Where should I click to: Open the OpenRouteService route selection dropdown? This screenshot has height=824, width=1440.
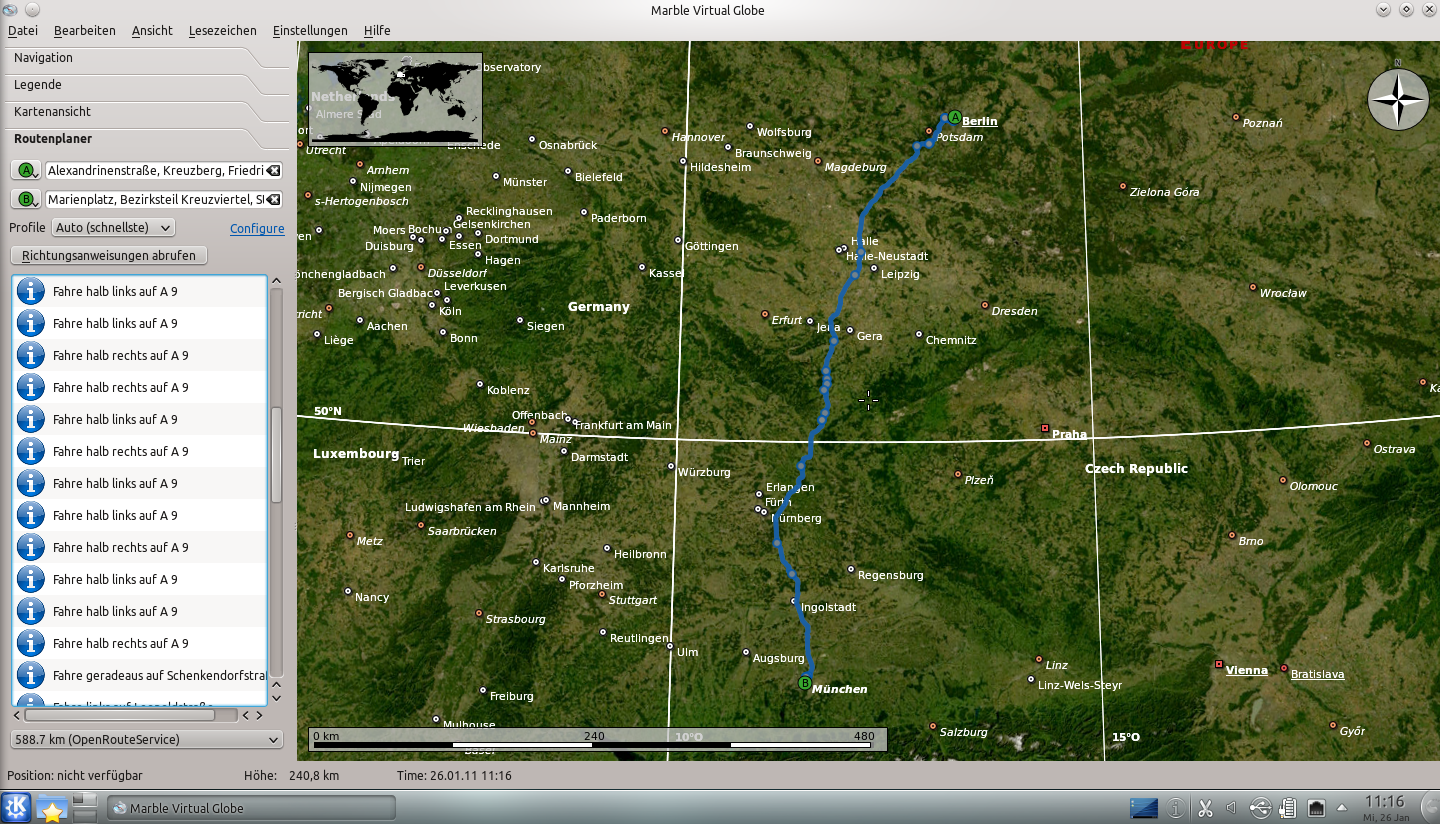pyautogui.click(x=146, y=740)
